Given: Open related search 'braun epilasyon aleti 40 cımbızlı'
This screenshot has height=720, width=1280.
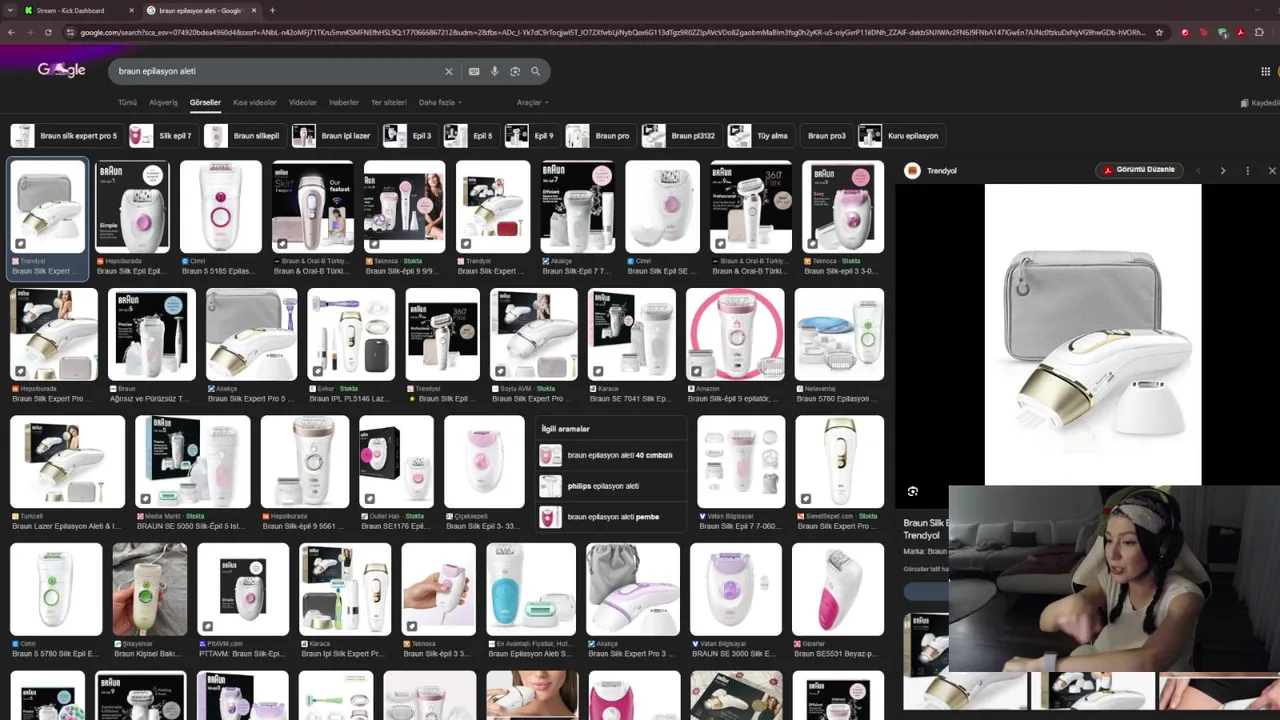Looking at the screenshot, I should 610,455.
